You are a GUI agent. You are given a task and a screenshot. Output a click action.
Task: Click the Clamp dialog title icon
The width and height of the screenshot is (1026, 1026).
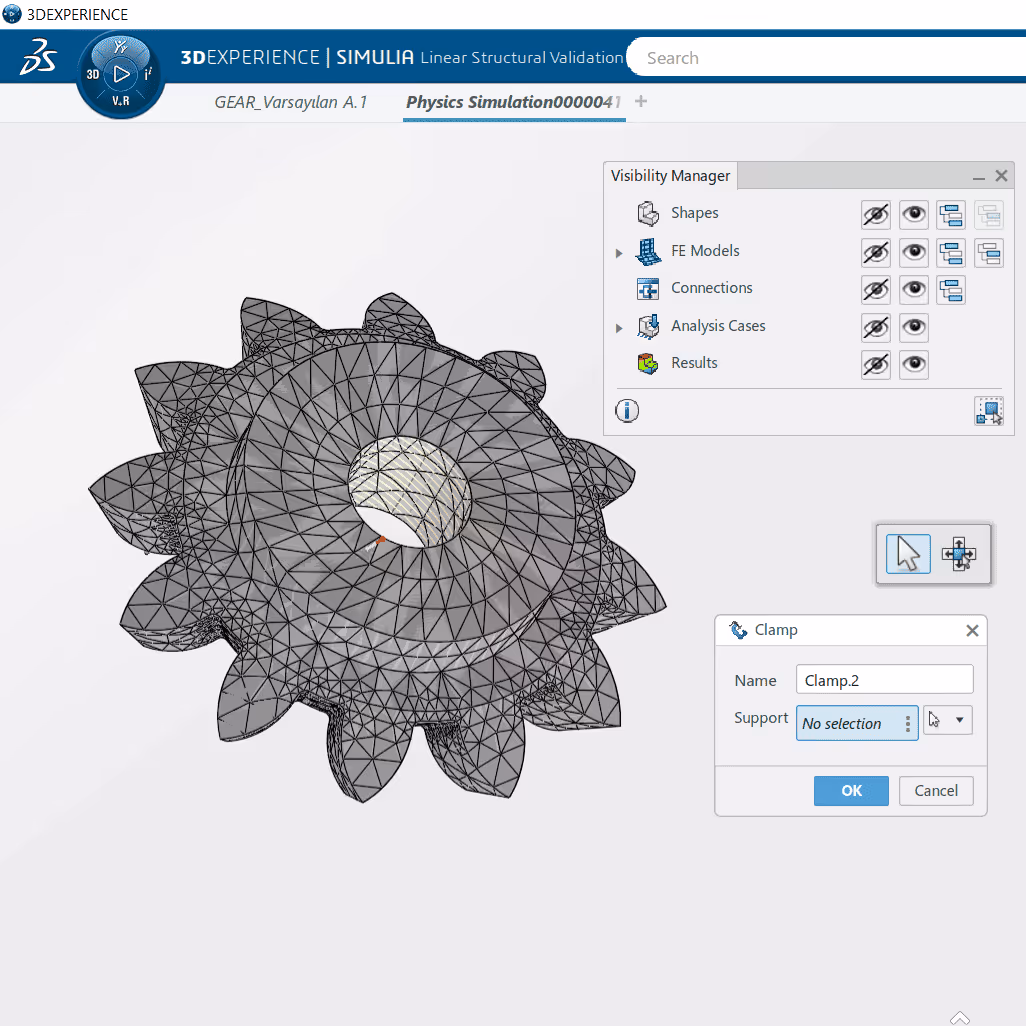(738, 629)
